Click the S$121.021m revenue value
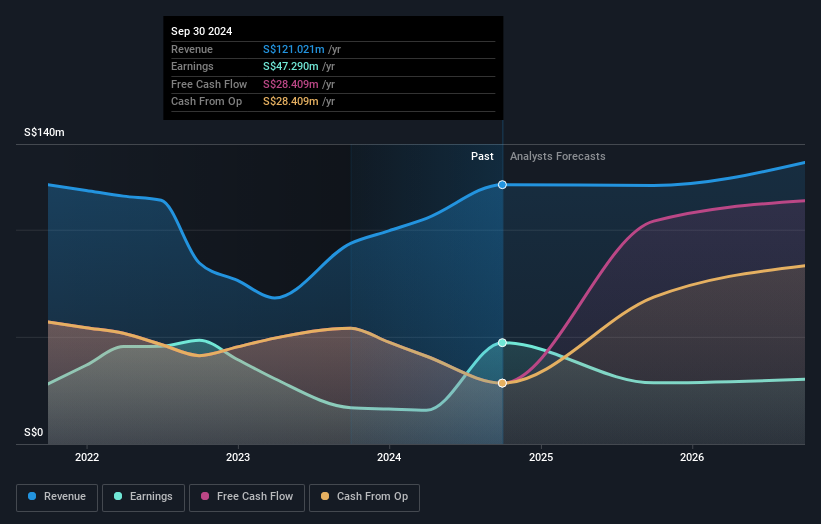821x524 pixels. 294,49
